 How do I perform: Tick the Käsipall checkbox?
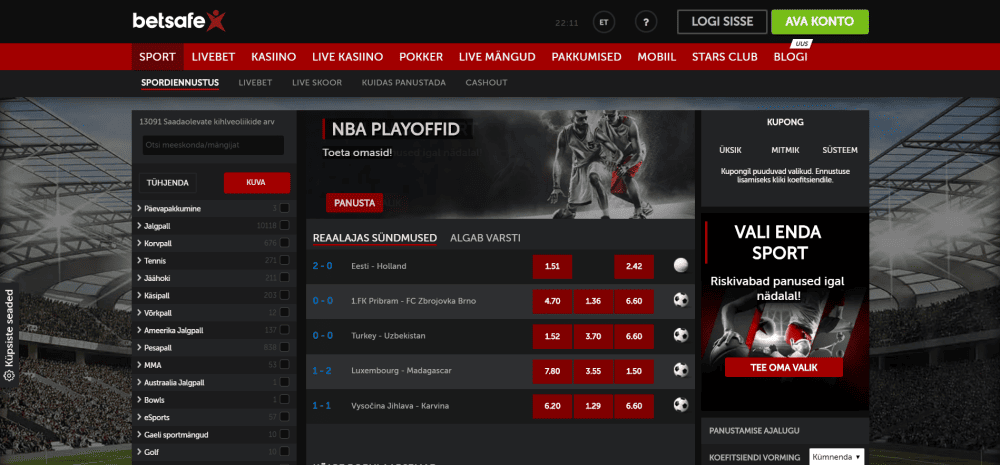[284, 295]
